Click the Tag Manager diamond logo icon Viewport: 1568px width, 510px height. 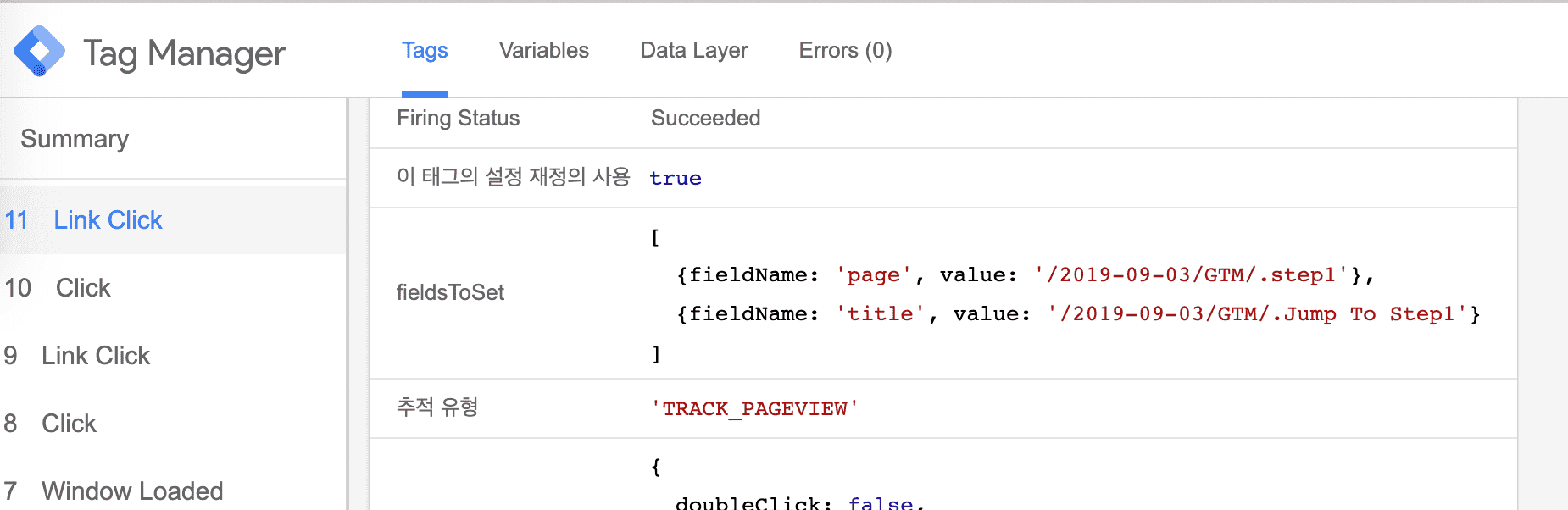[x=39, y=52]
